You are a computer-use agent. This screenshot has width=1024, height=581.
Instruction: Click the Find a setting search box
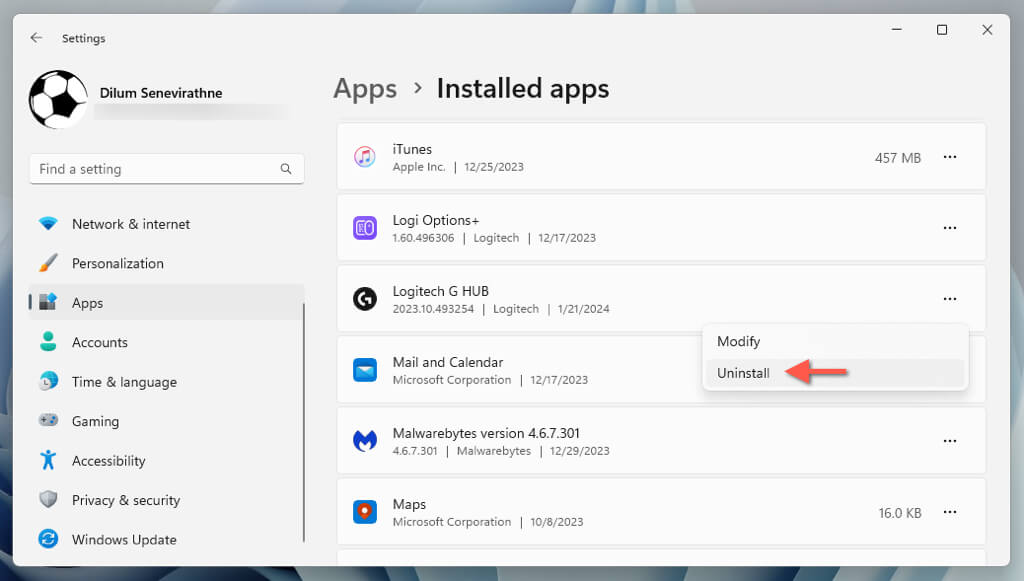155,169
